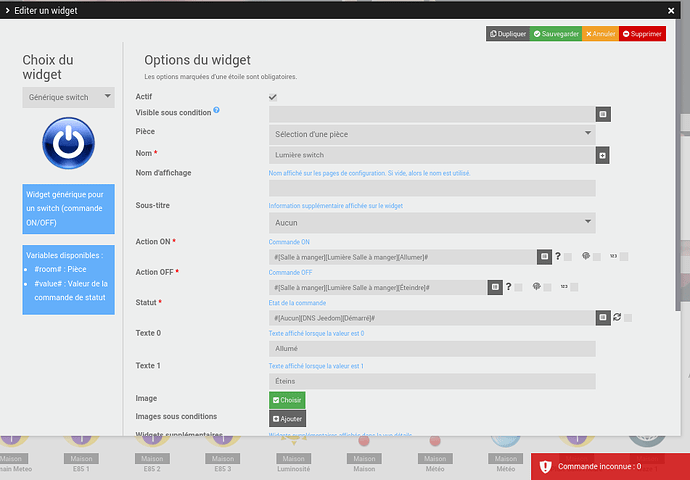
Task: Click the Options du widget heading
Action: 198,60
